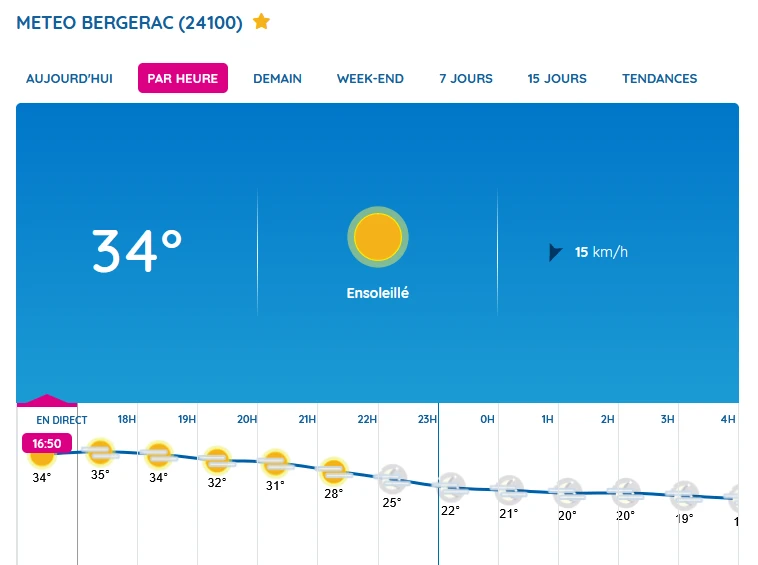Screen dimensions: 758x565
Task: Click the 19H hour label
Action: tap(187, 419)
